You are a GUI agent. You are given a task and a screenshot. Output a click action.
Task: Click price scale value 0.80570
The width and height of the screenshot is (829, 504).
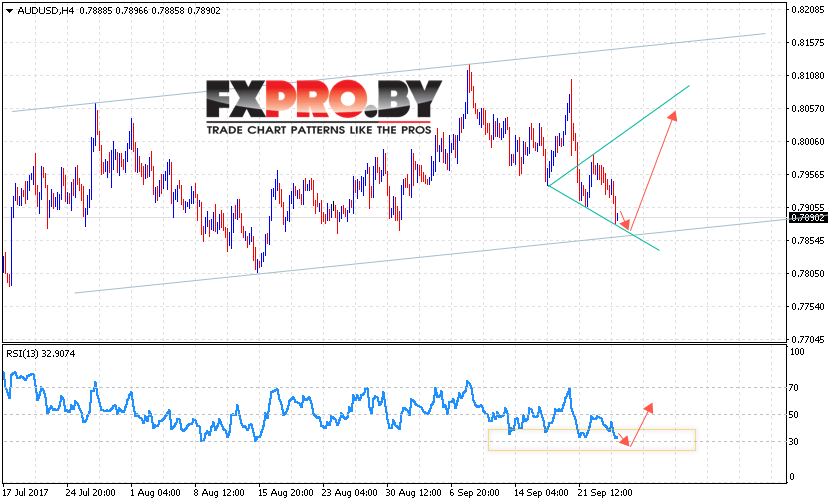point(807,109)
